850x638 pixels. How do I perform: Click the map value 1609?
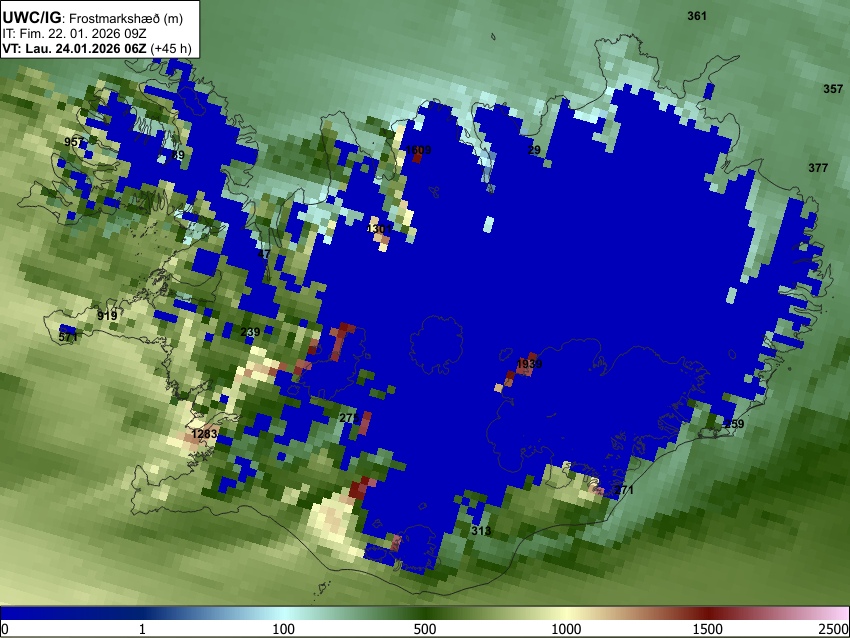(x=418, y=150)
